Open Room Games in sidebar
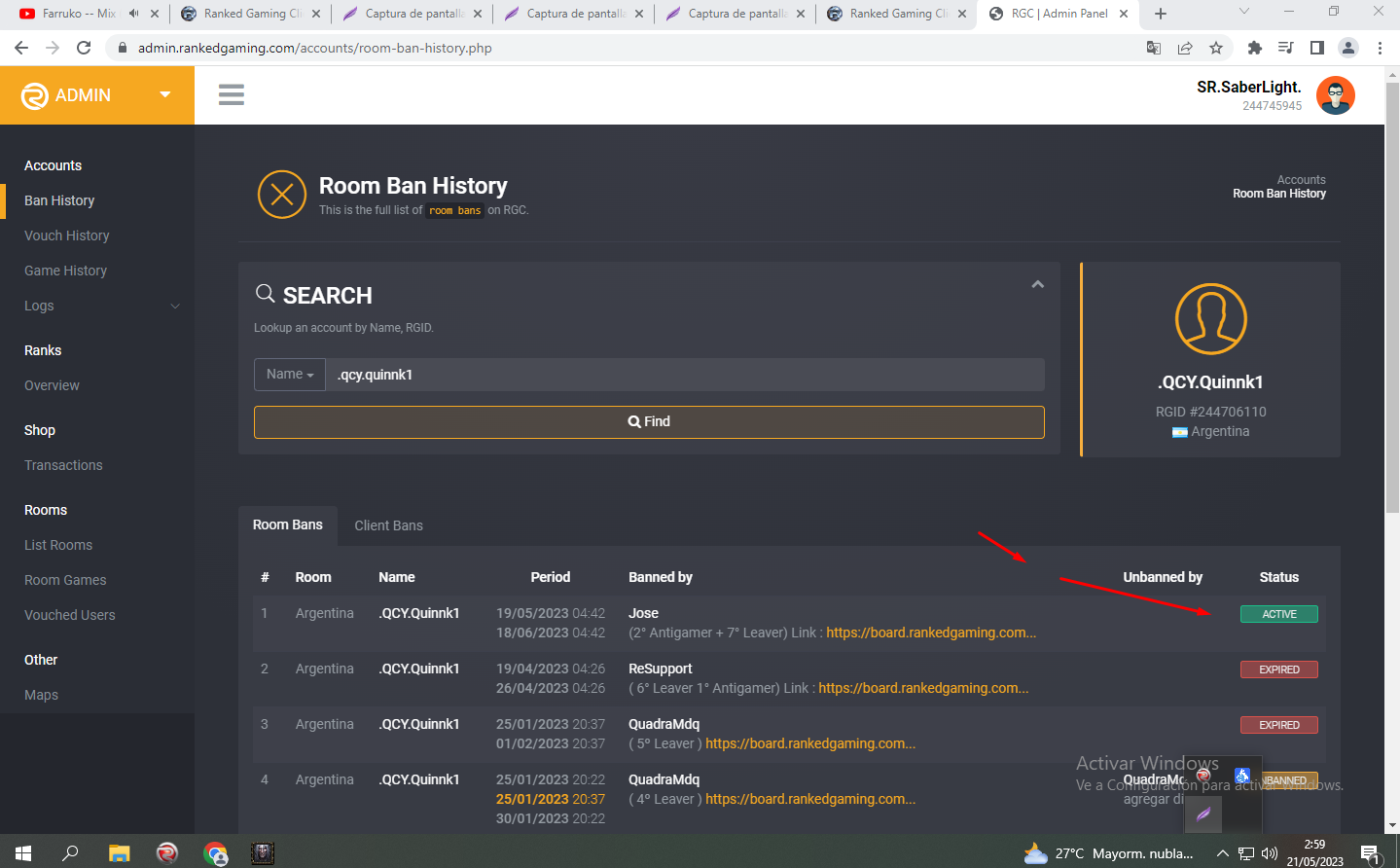The height and width of the screenshot is (868, 1400). (x=65, y=580)
